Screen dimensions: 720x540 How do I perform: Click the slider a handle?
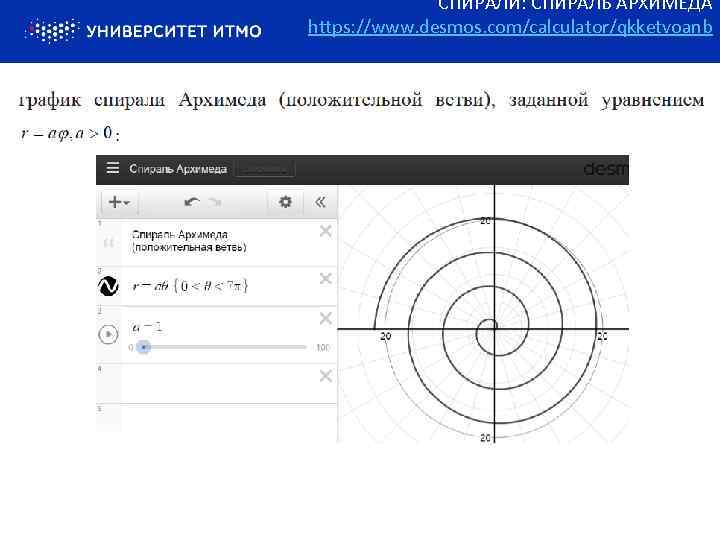coord(144,347)
